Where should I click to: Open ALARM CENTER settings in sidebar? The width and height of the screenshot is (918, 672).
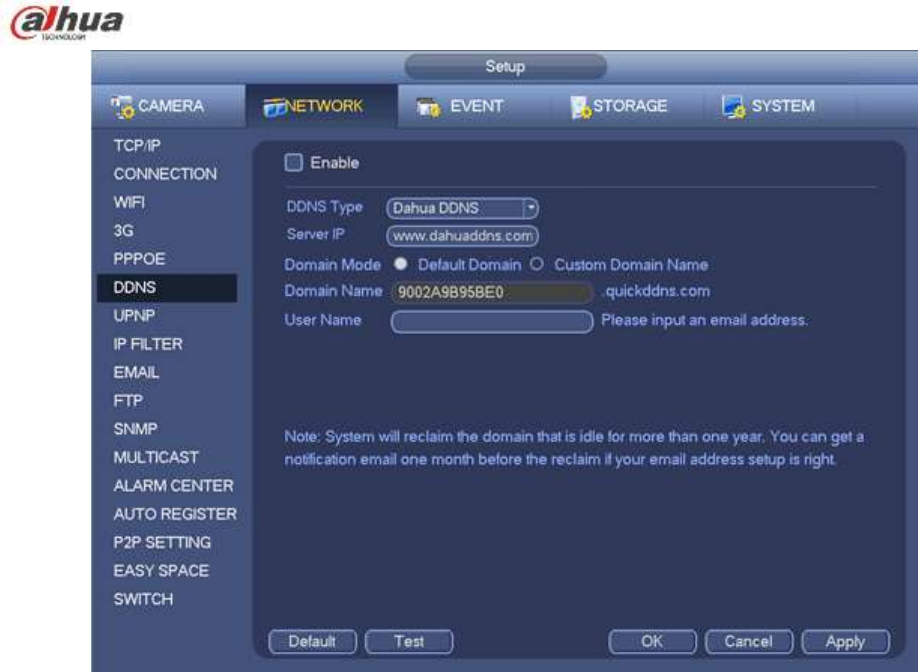[x=173, y=486]
